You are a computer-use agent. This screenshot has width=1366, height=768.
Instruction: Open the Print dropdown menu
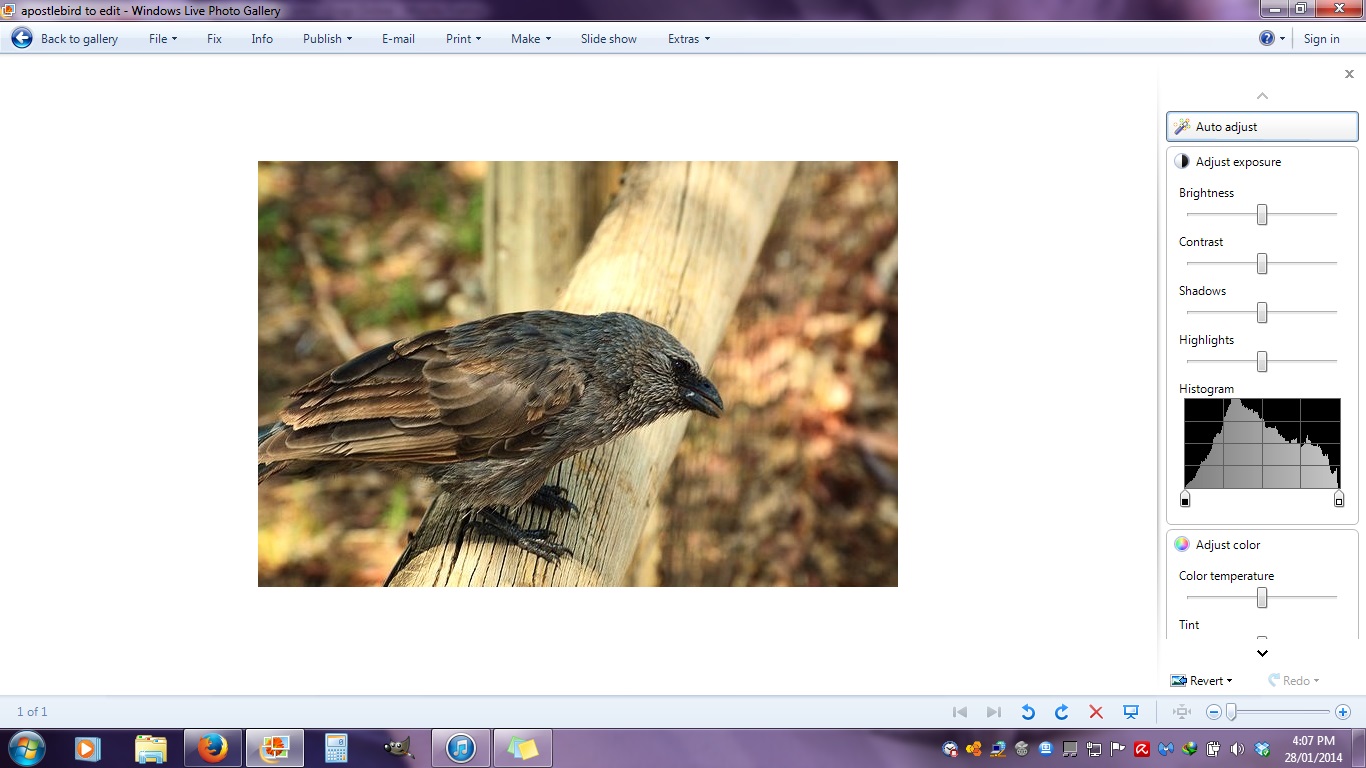pyautogui.click(x=464, y=39)
